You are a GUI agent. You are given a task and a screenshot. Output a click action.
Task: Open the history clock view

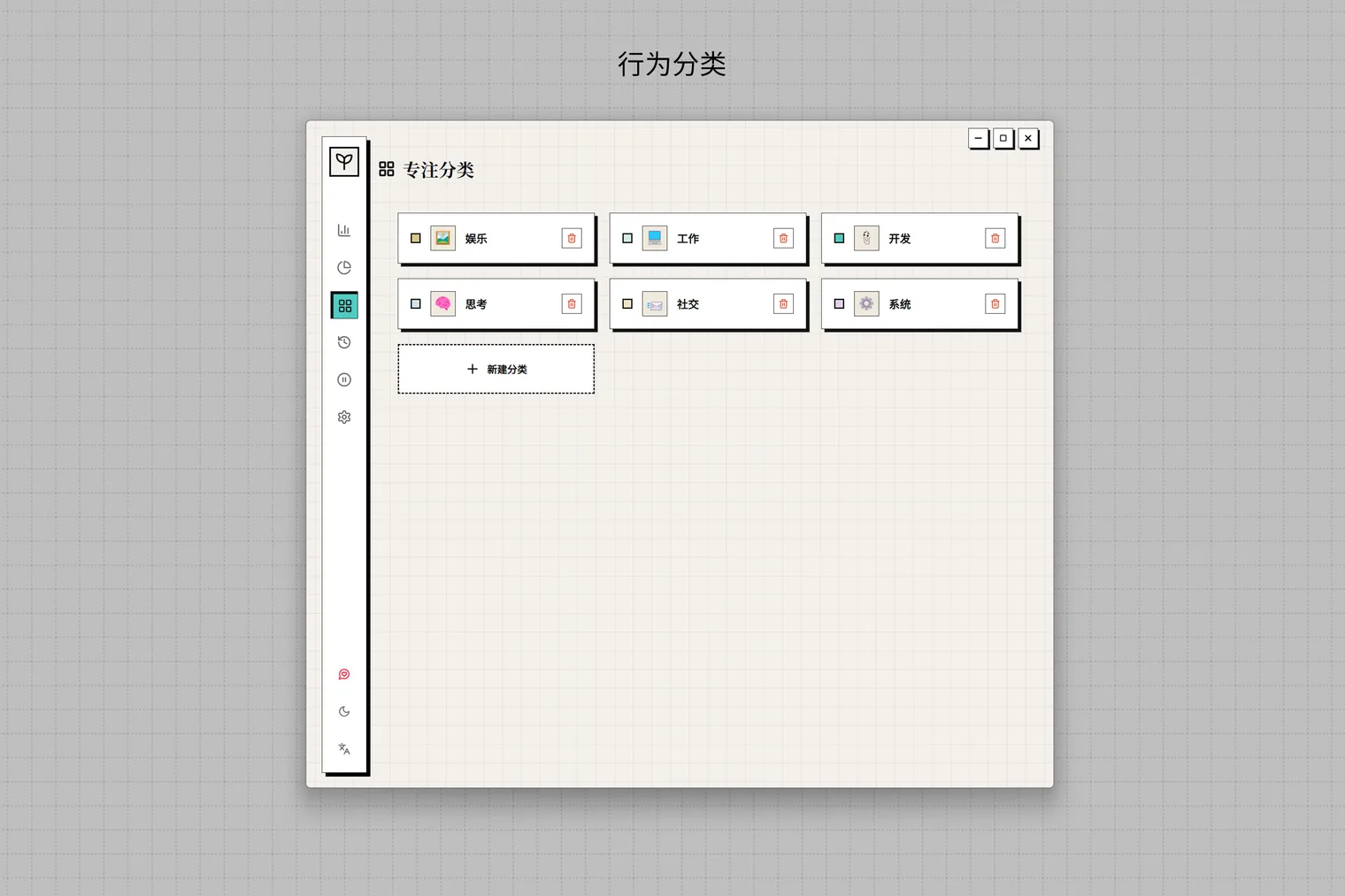(344, 342)
